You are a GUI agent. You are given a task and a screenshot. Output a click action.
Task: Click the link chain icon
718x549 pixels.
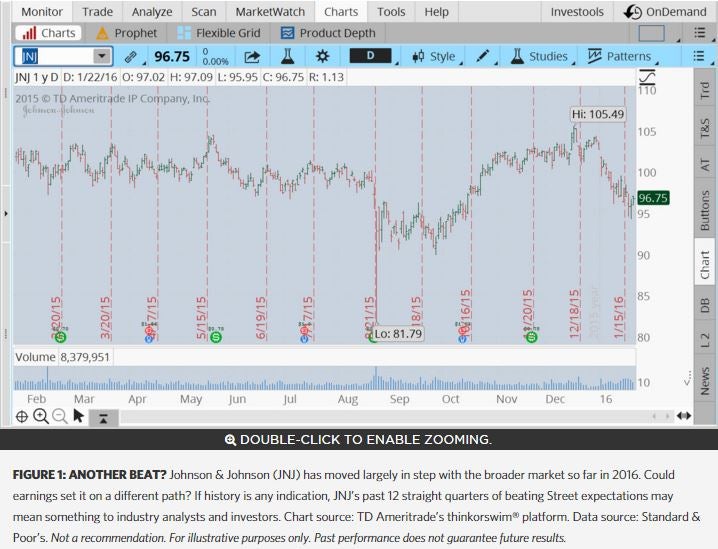pyautogui.click(x=131, y=57)
